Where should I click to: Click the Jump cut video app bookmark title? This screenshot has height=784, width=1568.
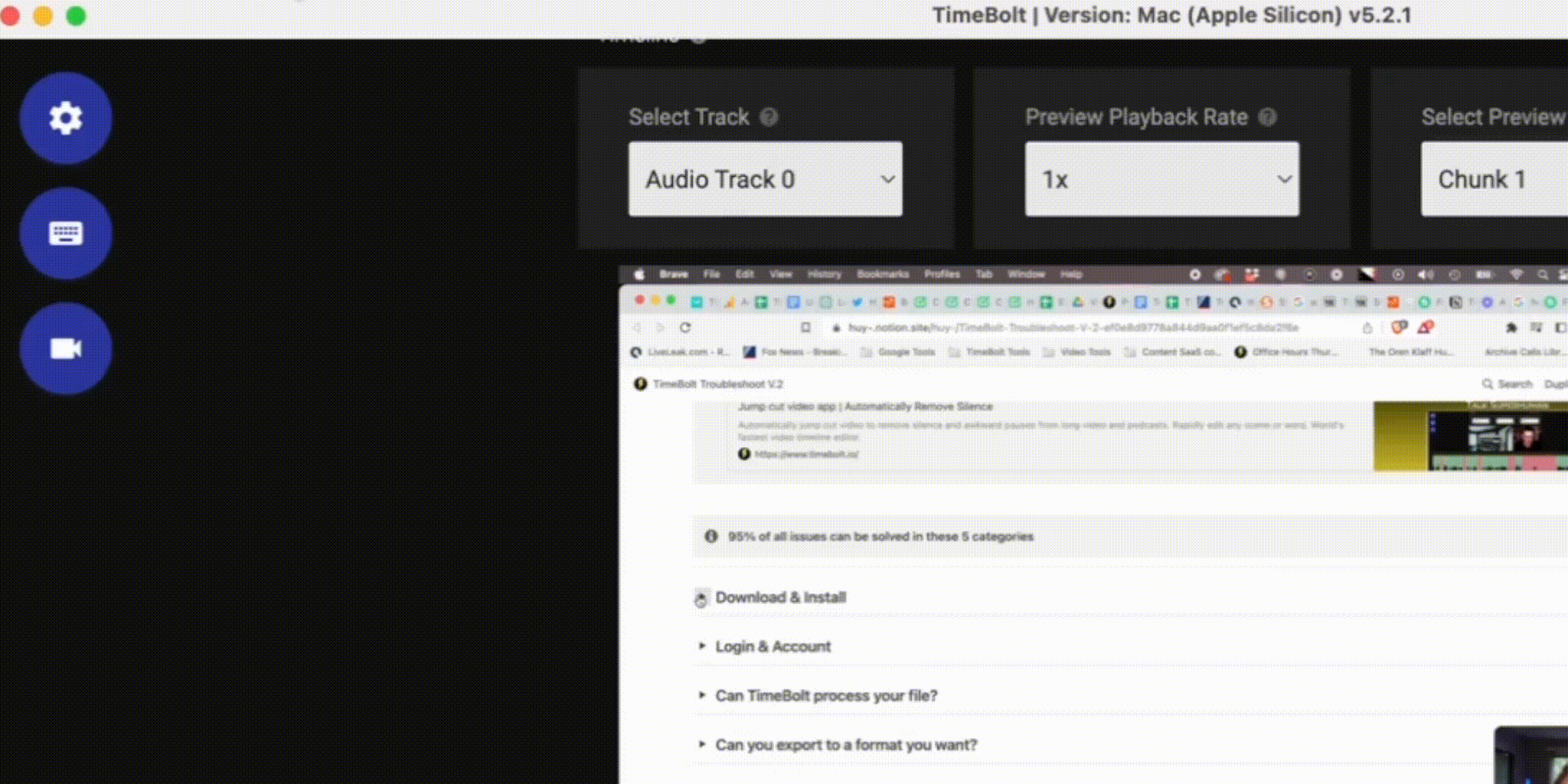tap(865, 407)
